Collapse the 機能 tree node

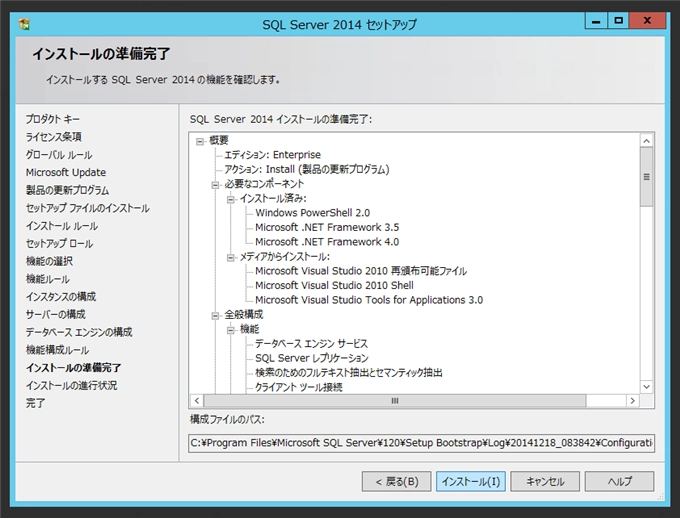tap(231, 331)
